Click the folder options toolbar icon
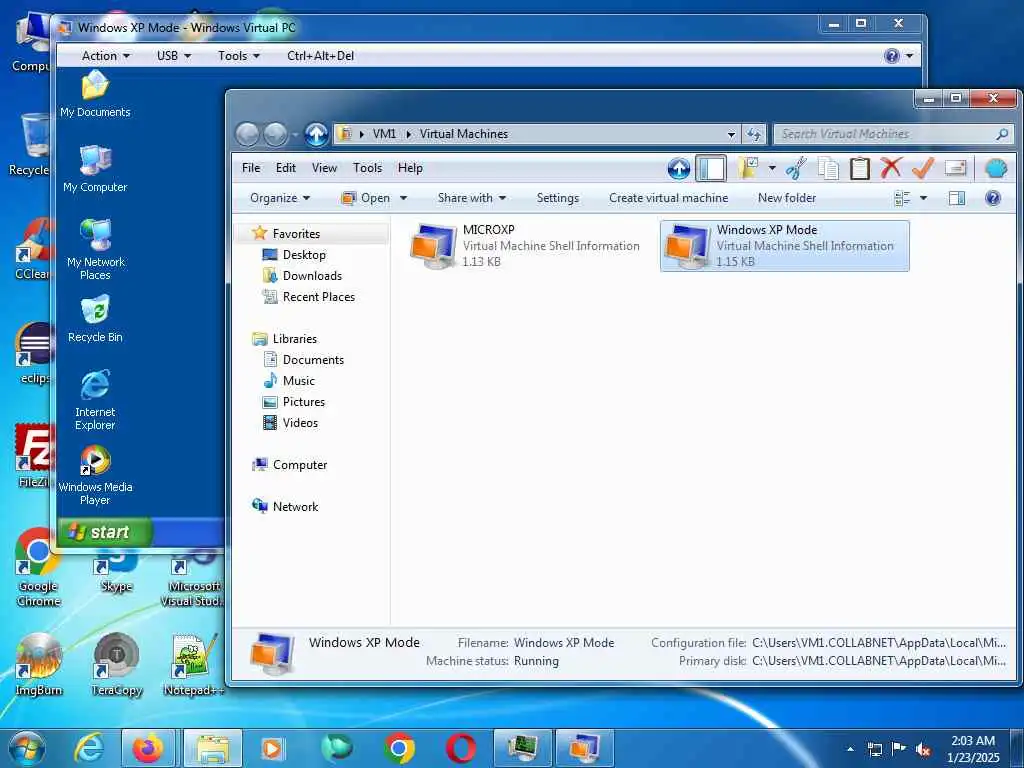Screen dimensions: 1024x768 [x=748, y=168]
